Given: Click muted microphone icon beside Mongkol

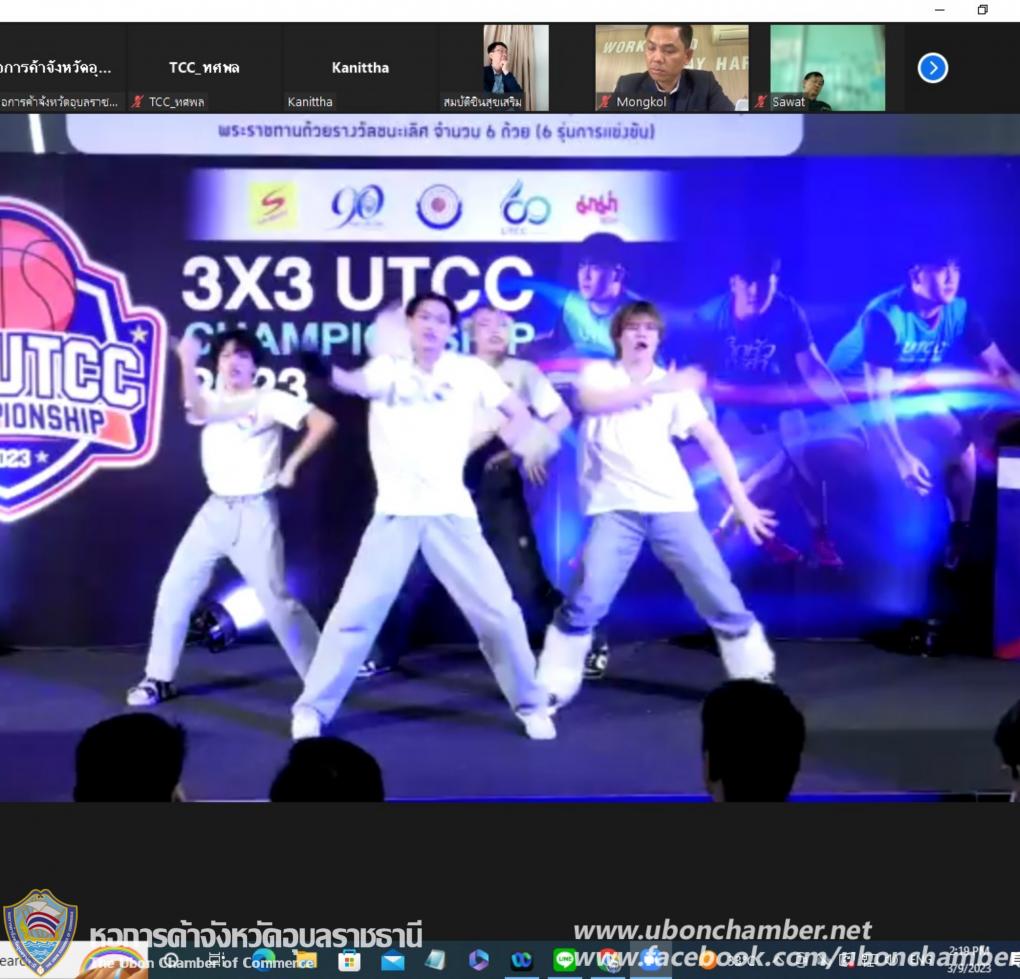Looking at the screenshot, I should (605, 101).
